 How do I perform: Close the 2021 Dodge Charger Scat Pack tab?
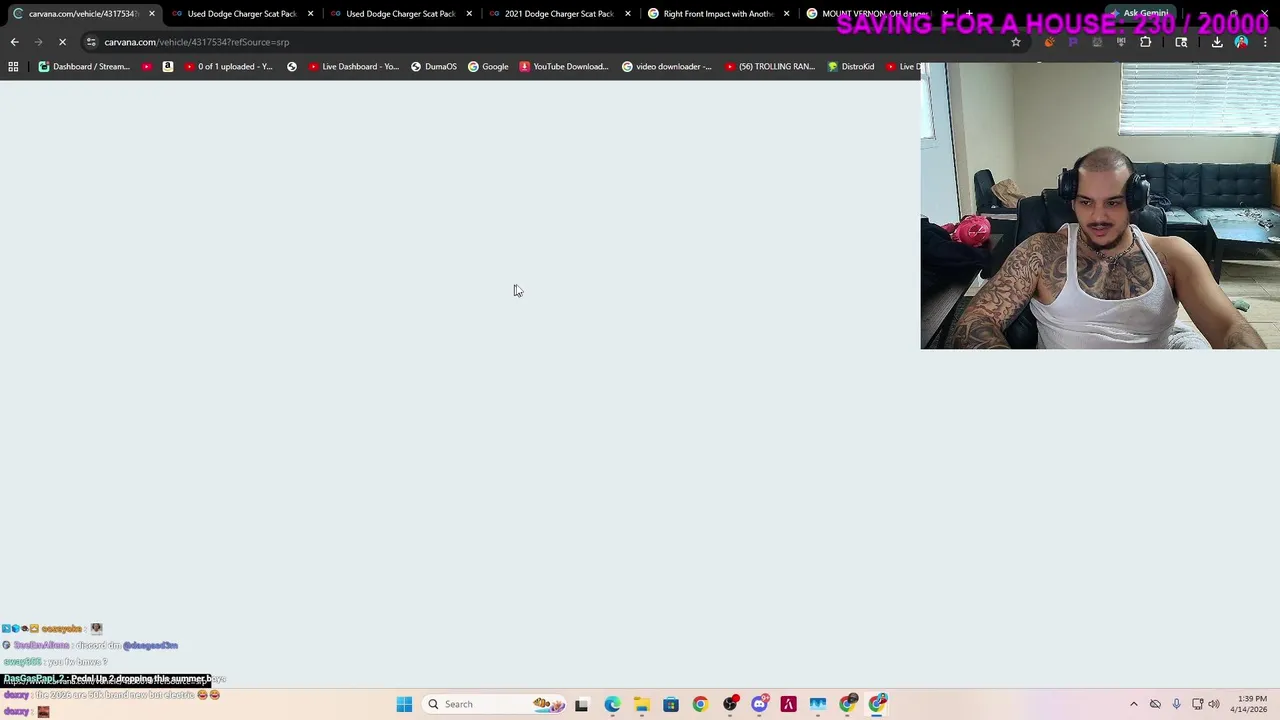(628, 14)
